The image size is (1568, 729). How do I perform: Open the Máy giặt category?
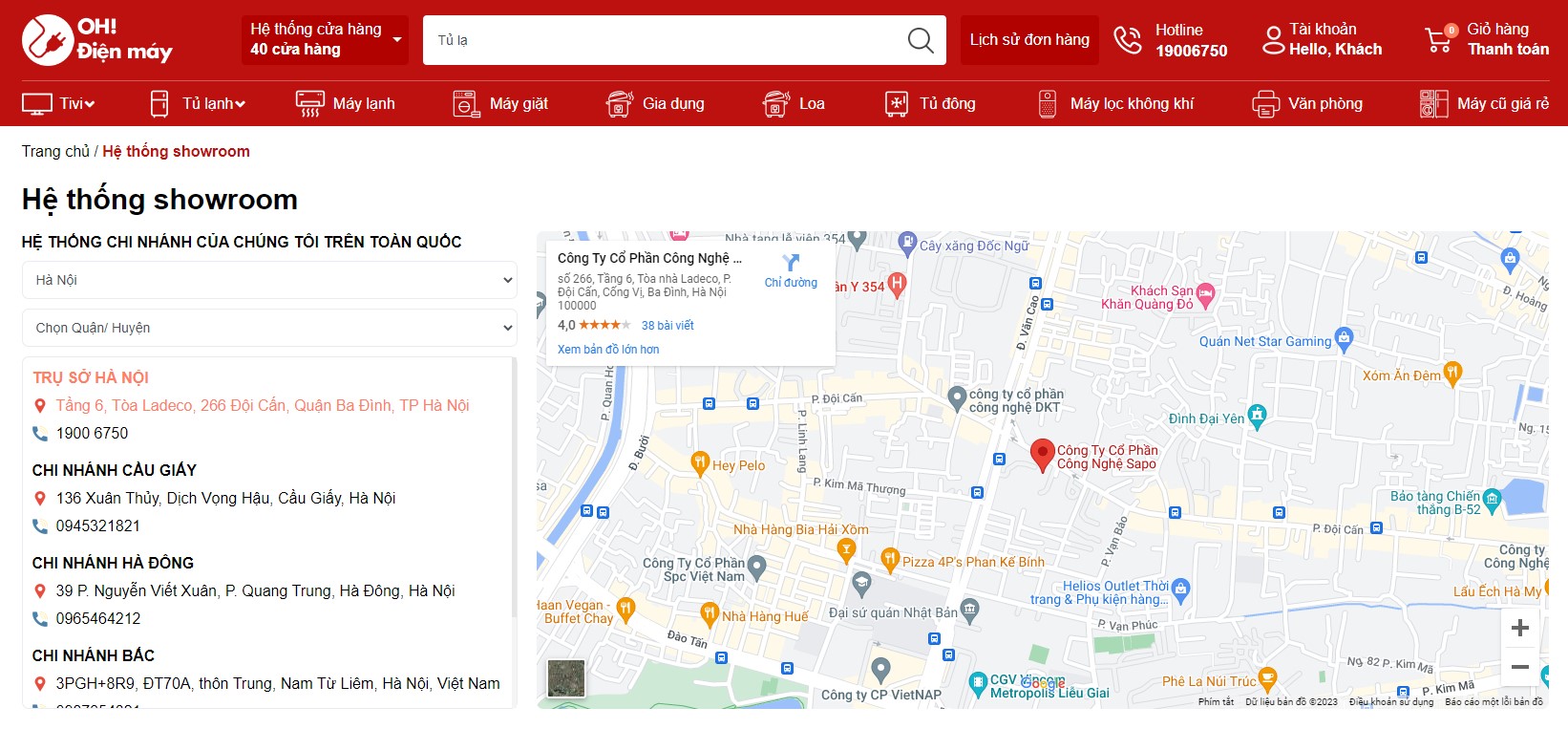click(519, 103)
